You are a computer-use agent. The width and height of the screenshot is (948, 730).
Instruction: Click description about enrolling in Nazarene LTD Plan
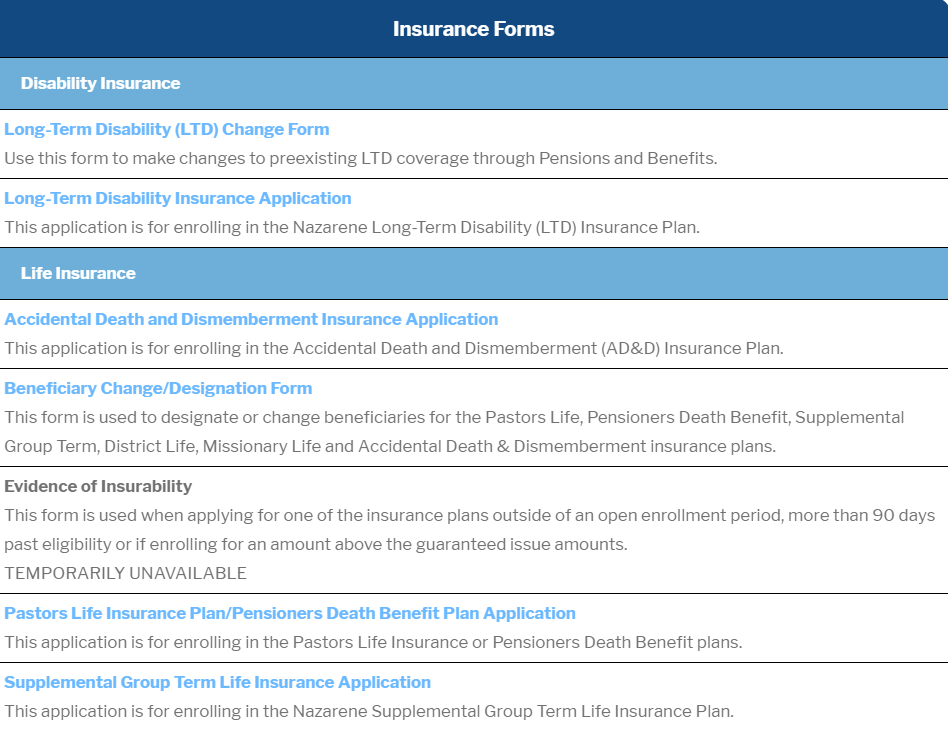tap(352, 227)
